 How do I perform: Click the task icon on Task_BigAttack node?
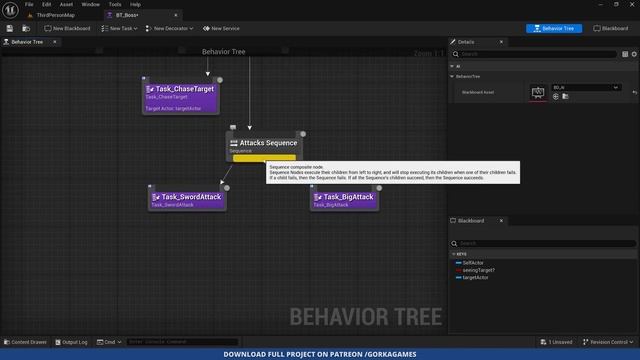tap(318, 197)
